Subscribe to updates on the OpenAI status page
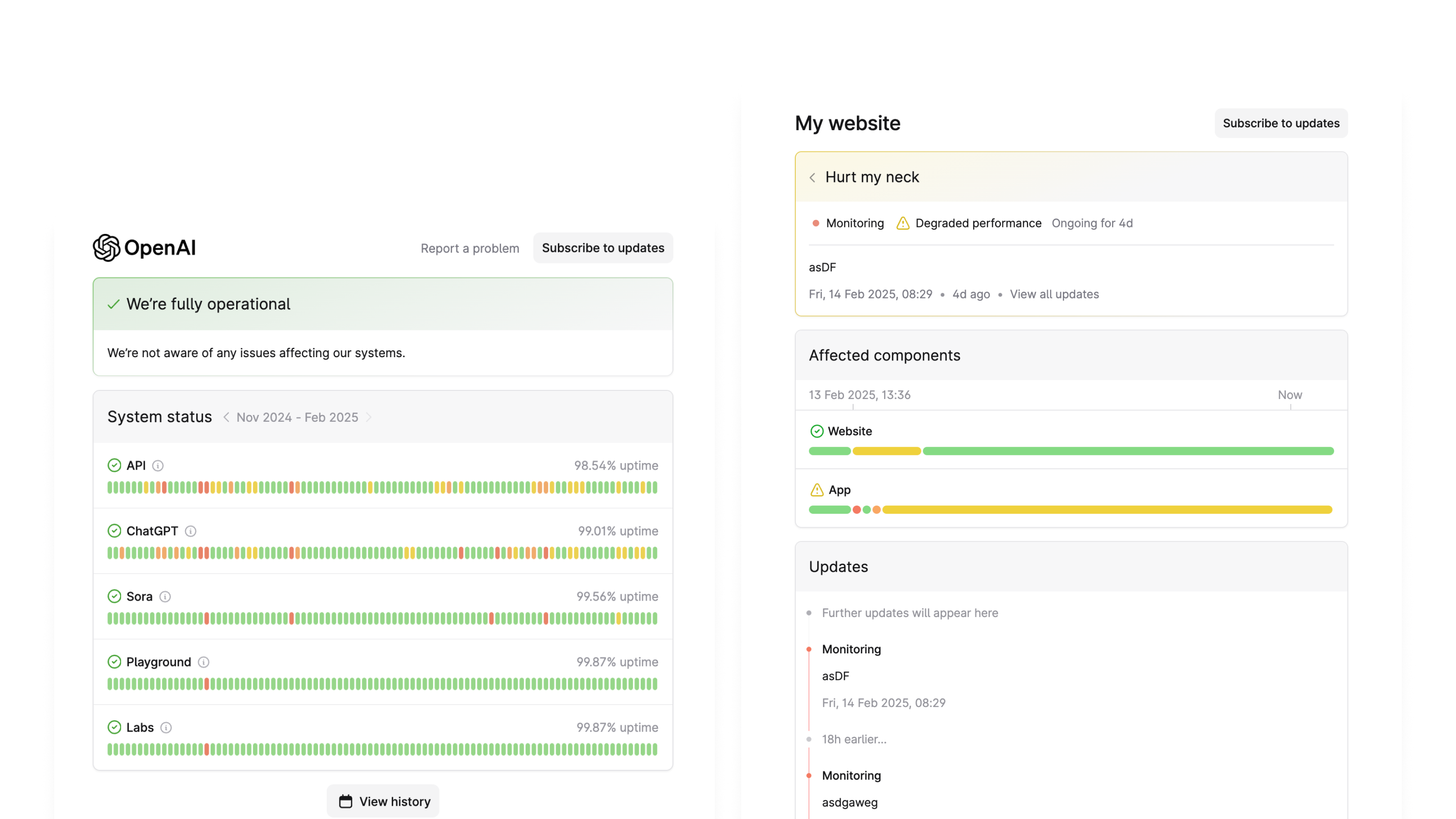 click(x=602, y=248)
